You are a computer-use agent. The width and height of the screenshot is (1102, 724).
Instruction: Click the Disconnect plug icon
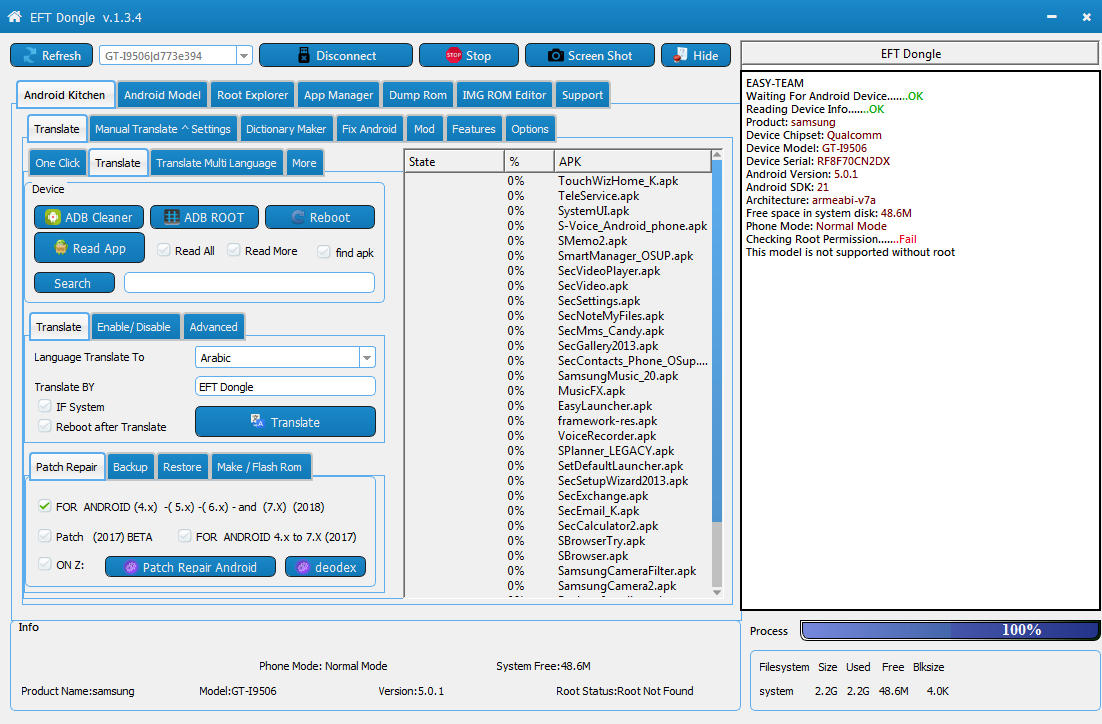click(x=304, y=56)
